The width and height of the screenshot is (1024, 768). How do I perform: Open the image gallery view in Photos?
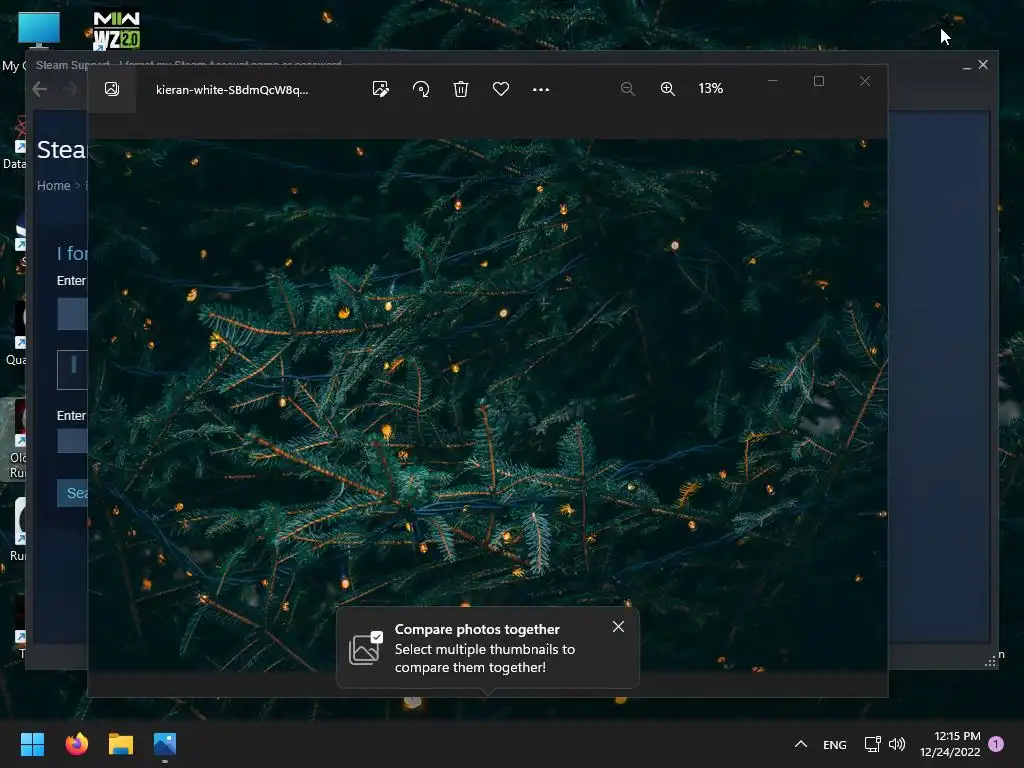112,89
